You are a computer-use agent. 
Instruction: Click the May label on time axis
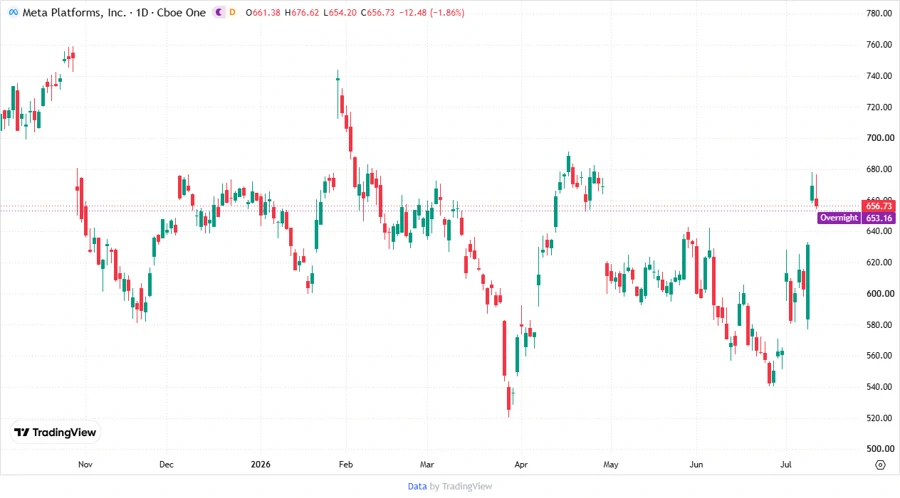[611, 464]
